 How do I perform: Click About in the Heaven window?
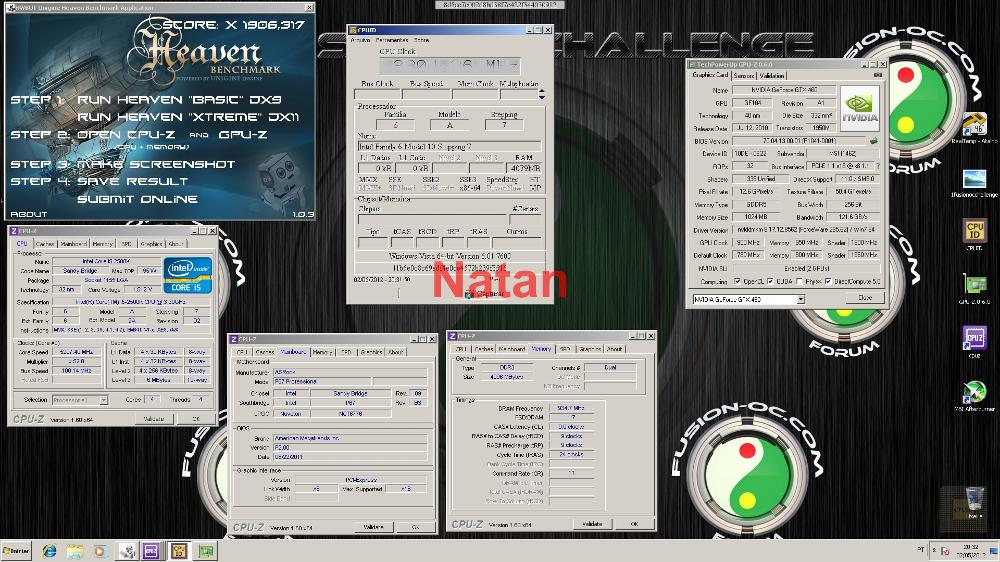pos(29,214)
